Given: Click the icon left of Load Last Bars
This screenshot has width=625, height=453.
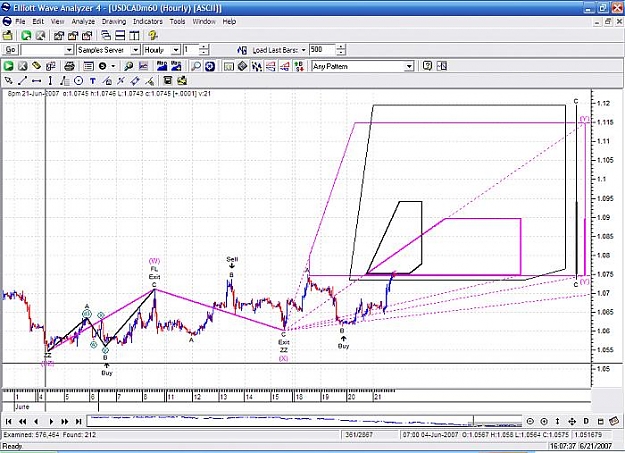Looking at the screenshot, I should [x=242, y=50].
